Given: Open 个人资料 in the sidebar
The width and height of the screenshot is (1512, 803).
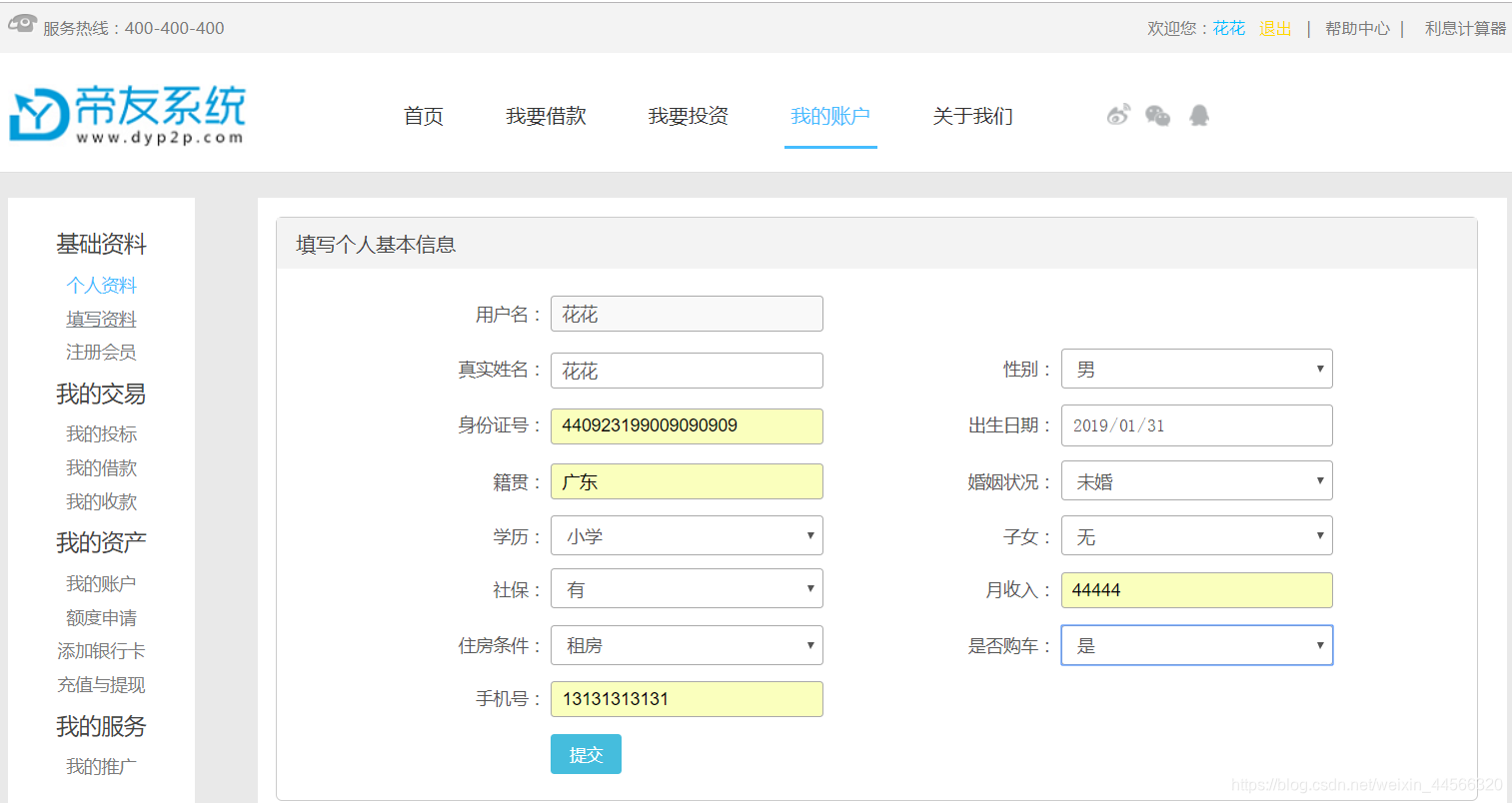Looking at the screenshot, I should click(101, 285).
